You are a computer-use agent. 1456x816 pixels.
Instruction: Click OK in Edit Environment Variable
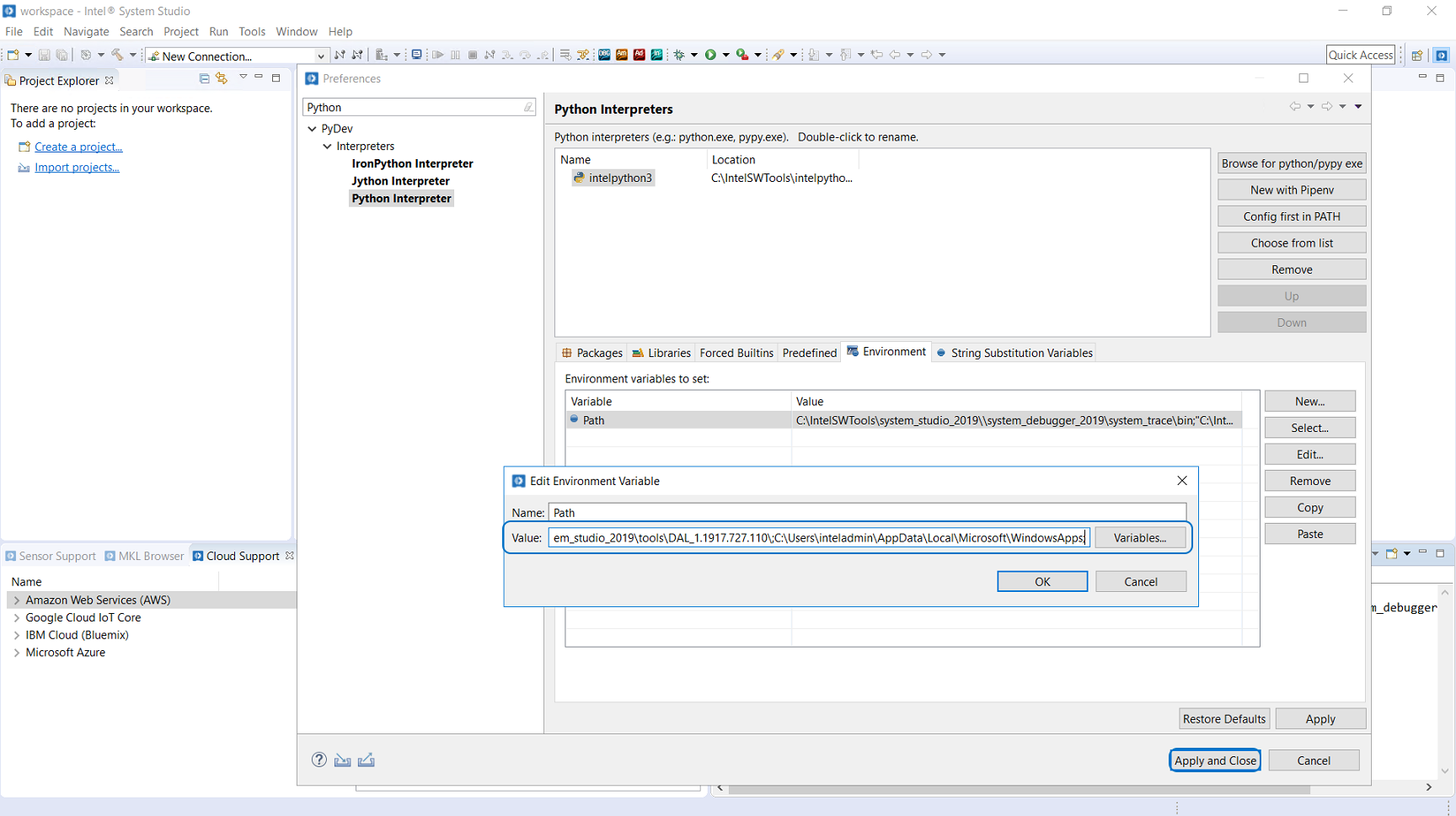click(1042, 582)
